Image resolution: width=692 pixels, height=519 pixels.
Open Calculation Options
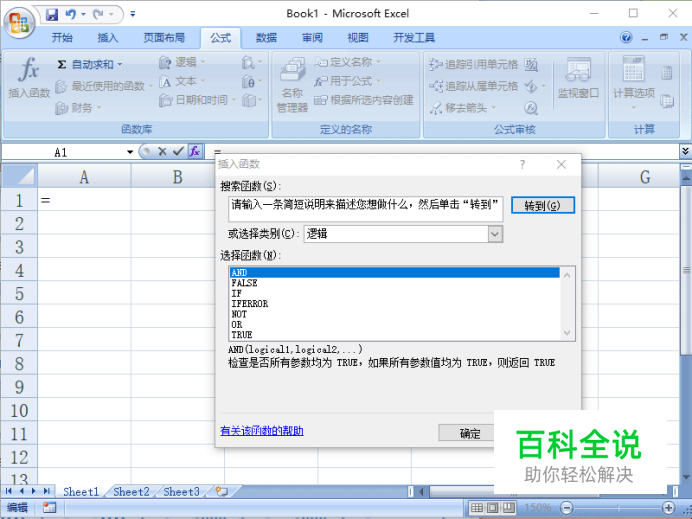pos(634,82)
